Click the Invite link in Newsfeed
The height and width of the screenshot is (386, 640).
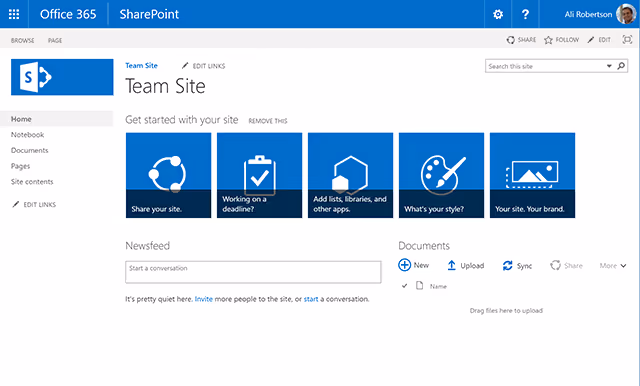pos(204,299)
